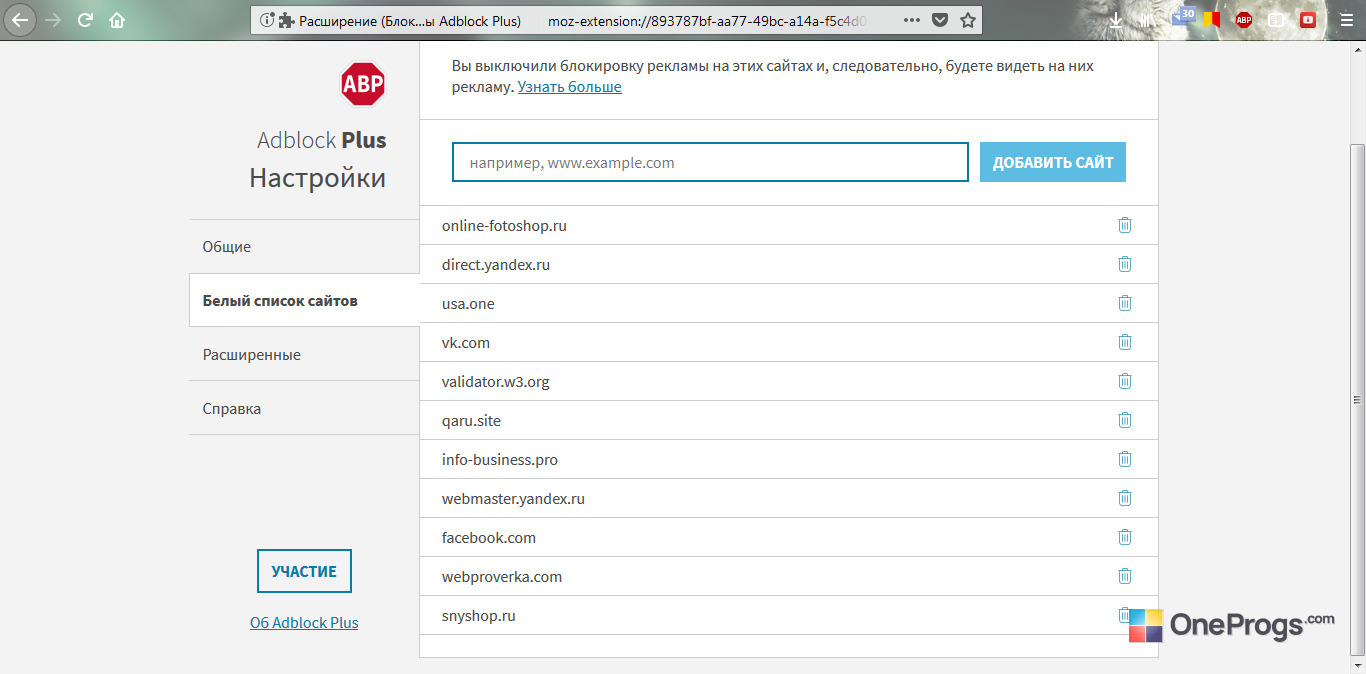Click the snyshop.ru entry text

tap(479, 616)
